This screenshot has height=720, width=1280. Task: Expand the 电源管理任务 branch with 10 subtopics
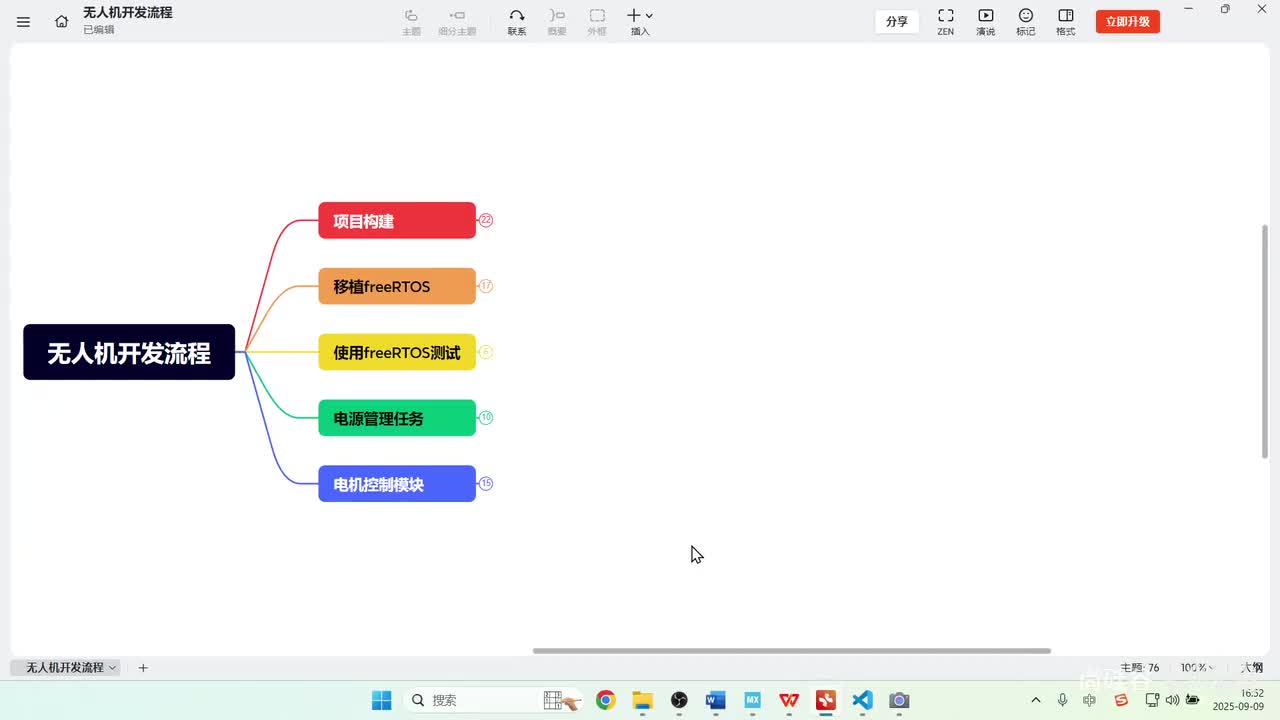[486, 417]
